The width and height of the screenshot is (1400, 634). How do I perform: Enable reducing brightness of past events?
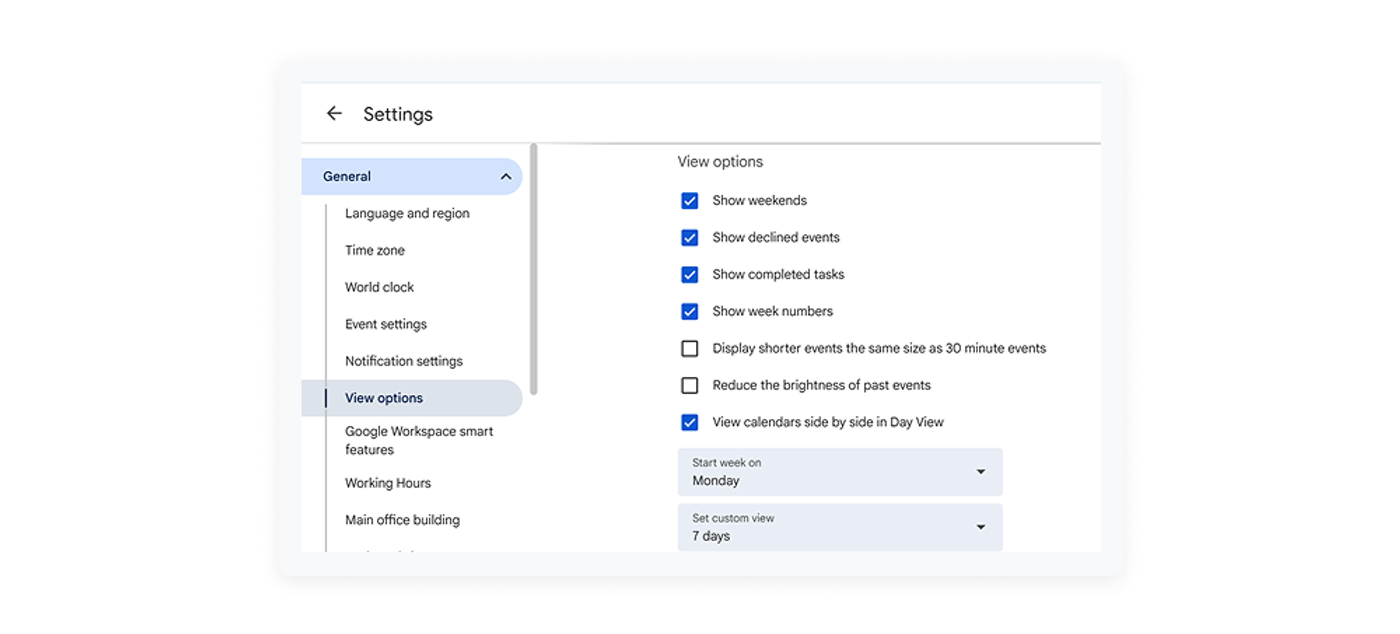click(x=690, y=385)
